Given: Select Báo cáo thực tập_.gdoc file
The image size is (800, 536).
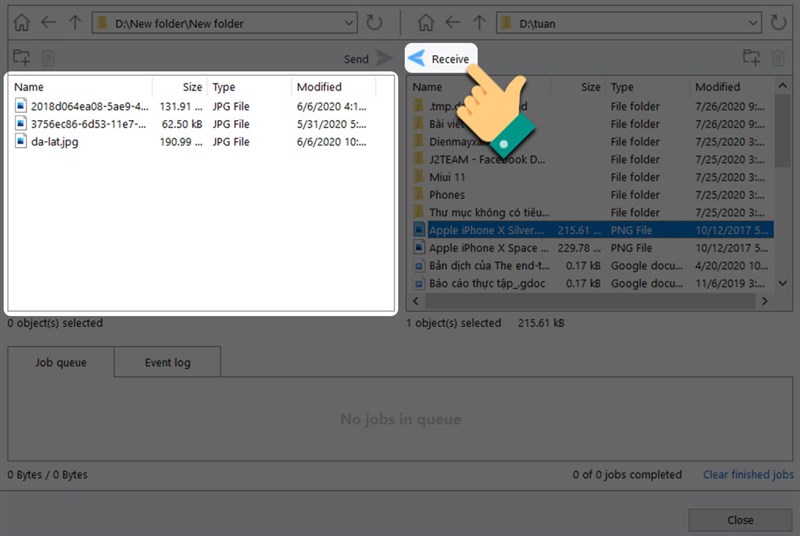Looking at the screenshot, I should pyautogui.click(x=592, y=283).
